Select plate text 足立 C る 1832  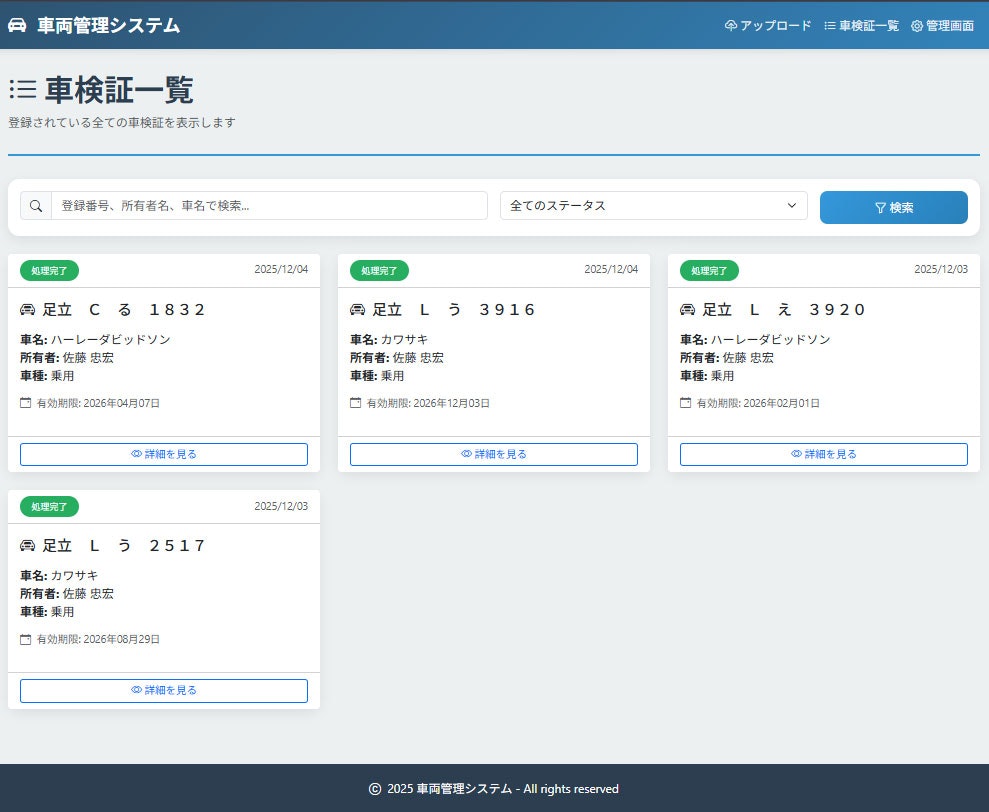tap(124, 310)
